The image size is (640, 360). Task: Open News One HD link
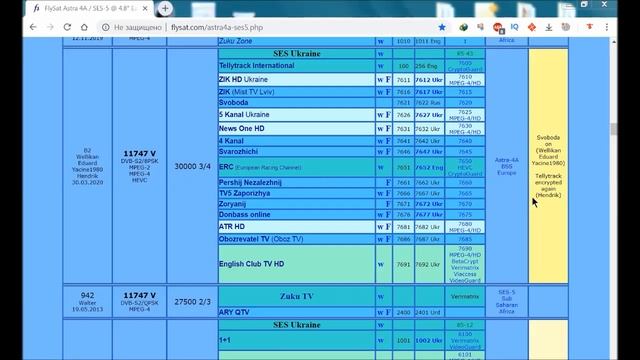242,129
